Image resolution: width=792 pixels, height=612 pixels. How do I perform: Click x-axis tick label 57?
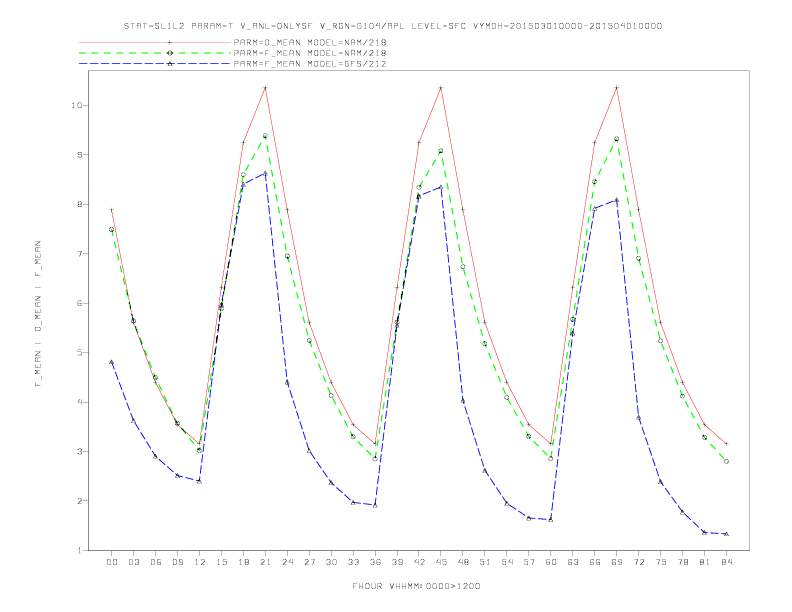[x=529, y=562]
